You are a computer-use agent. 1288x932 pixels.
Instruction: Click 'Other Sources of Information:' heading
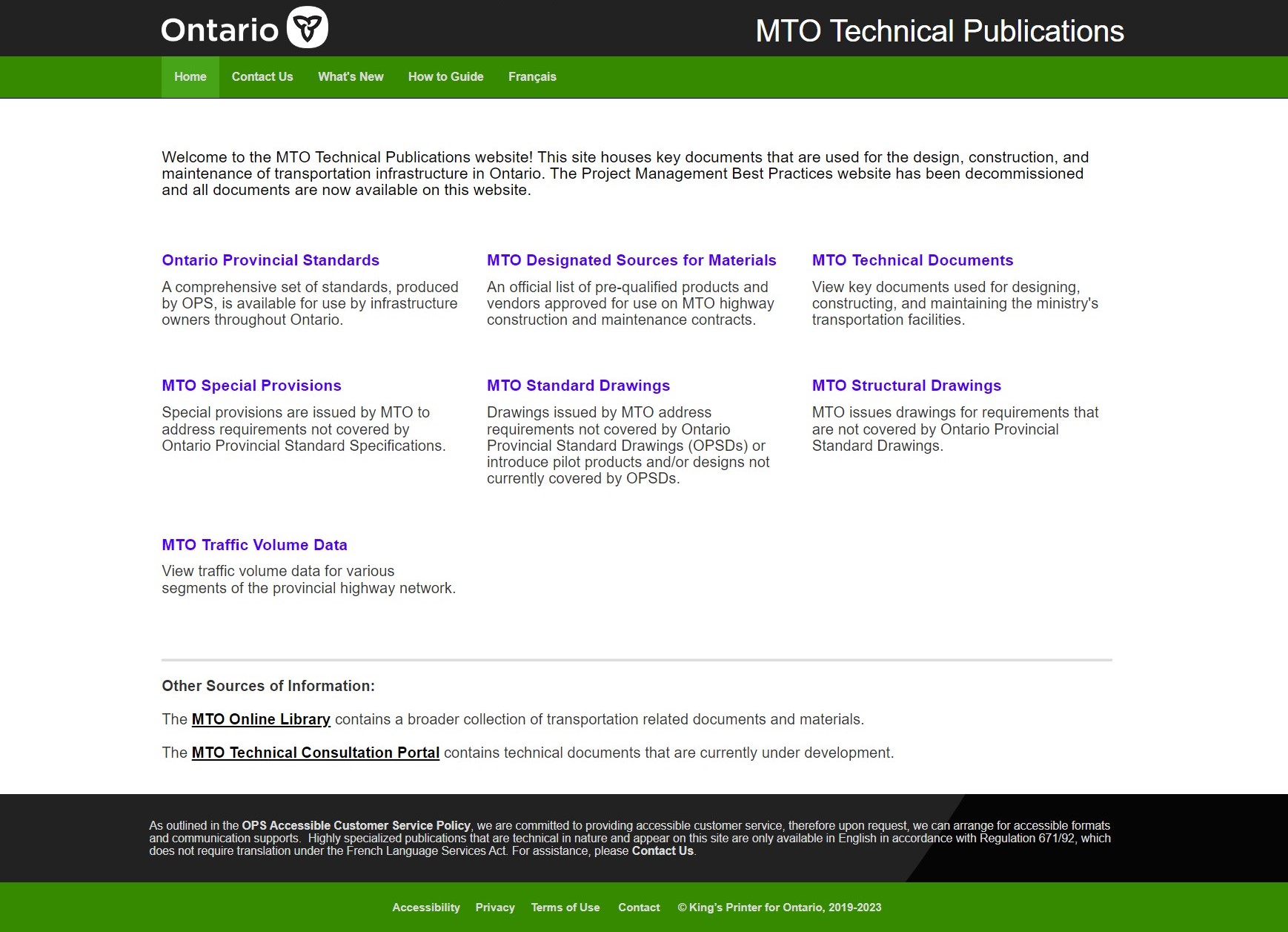coord(268,686)
